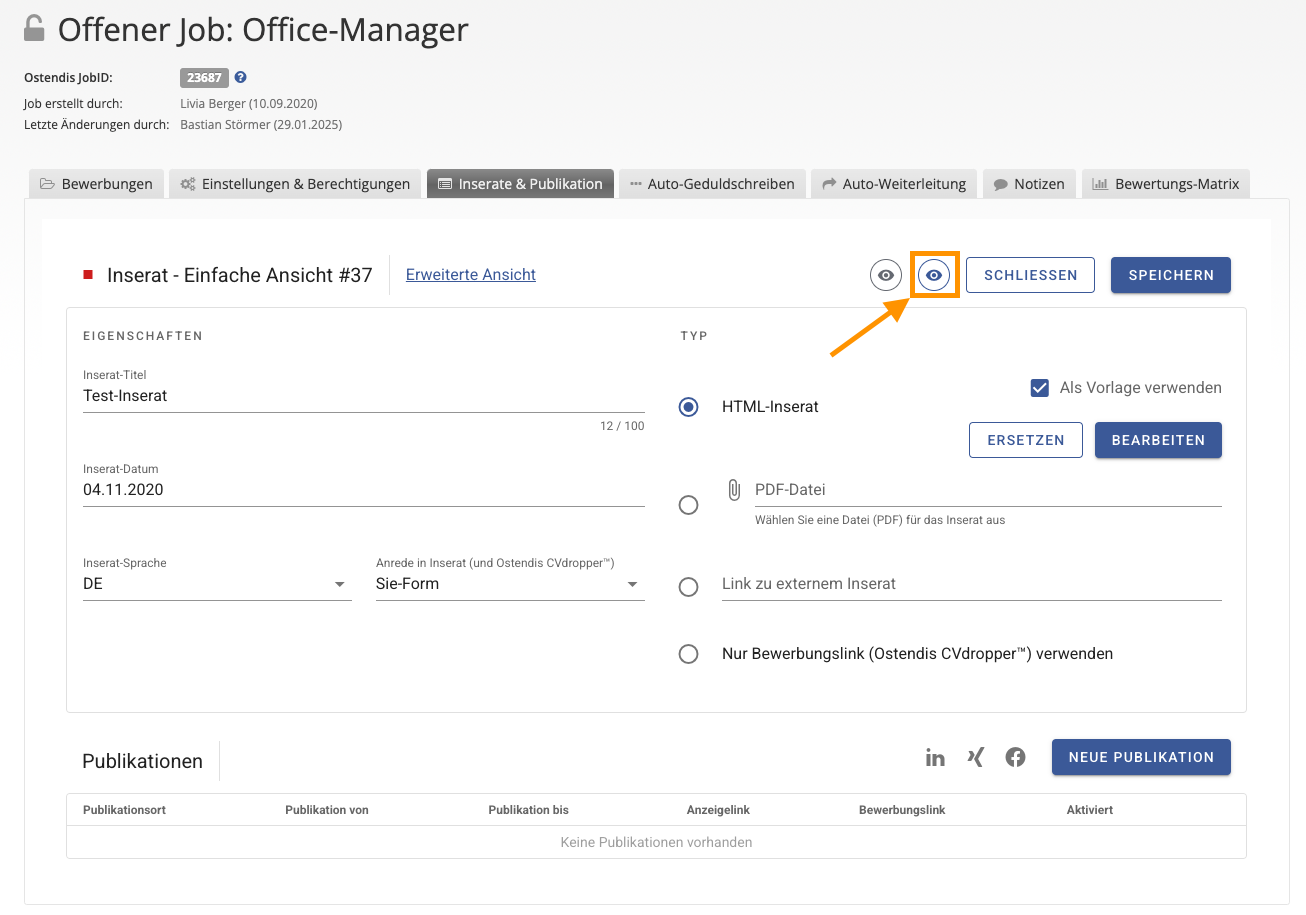Share via the Xing icon
The height and width of the screenshot is (915, 1306).
(976, 757)
